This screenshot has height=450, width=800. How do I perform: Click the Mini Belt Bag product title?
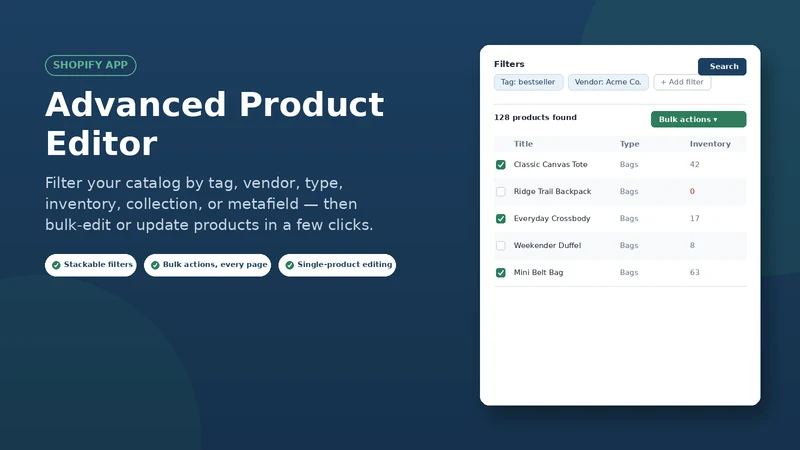[x=538, y=272]
